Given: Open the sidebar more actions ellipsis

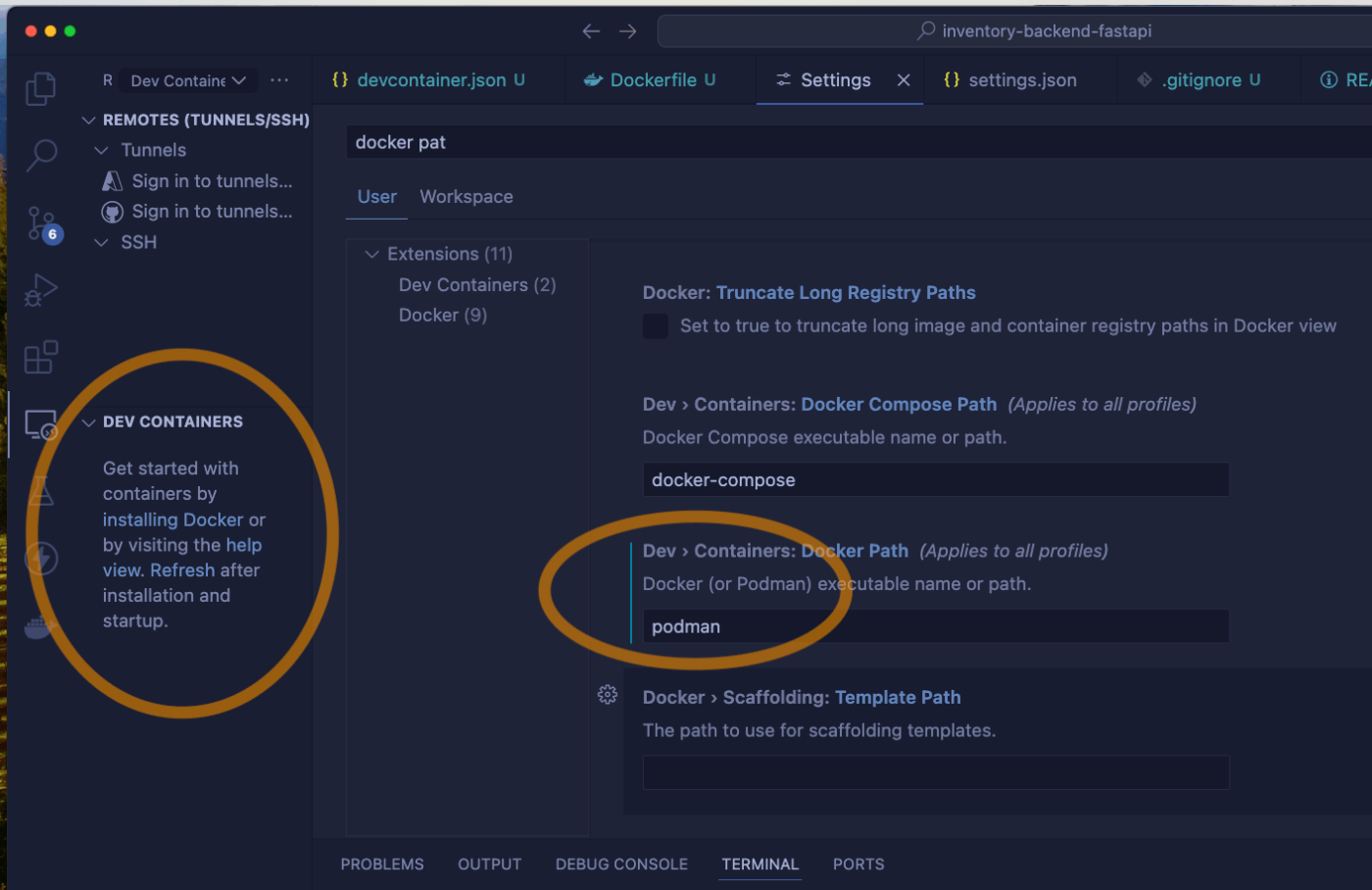Looking at the screenshot, I should [x=279, y=80].
